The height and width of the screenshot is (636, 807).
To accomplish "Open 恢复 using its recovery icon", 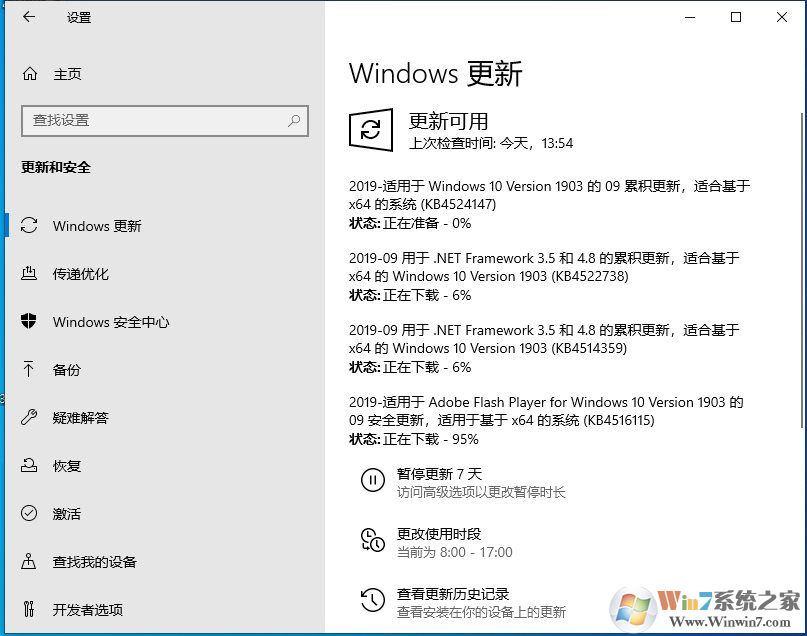I will click(31, 466).
